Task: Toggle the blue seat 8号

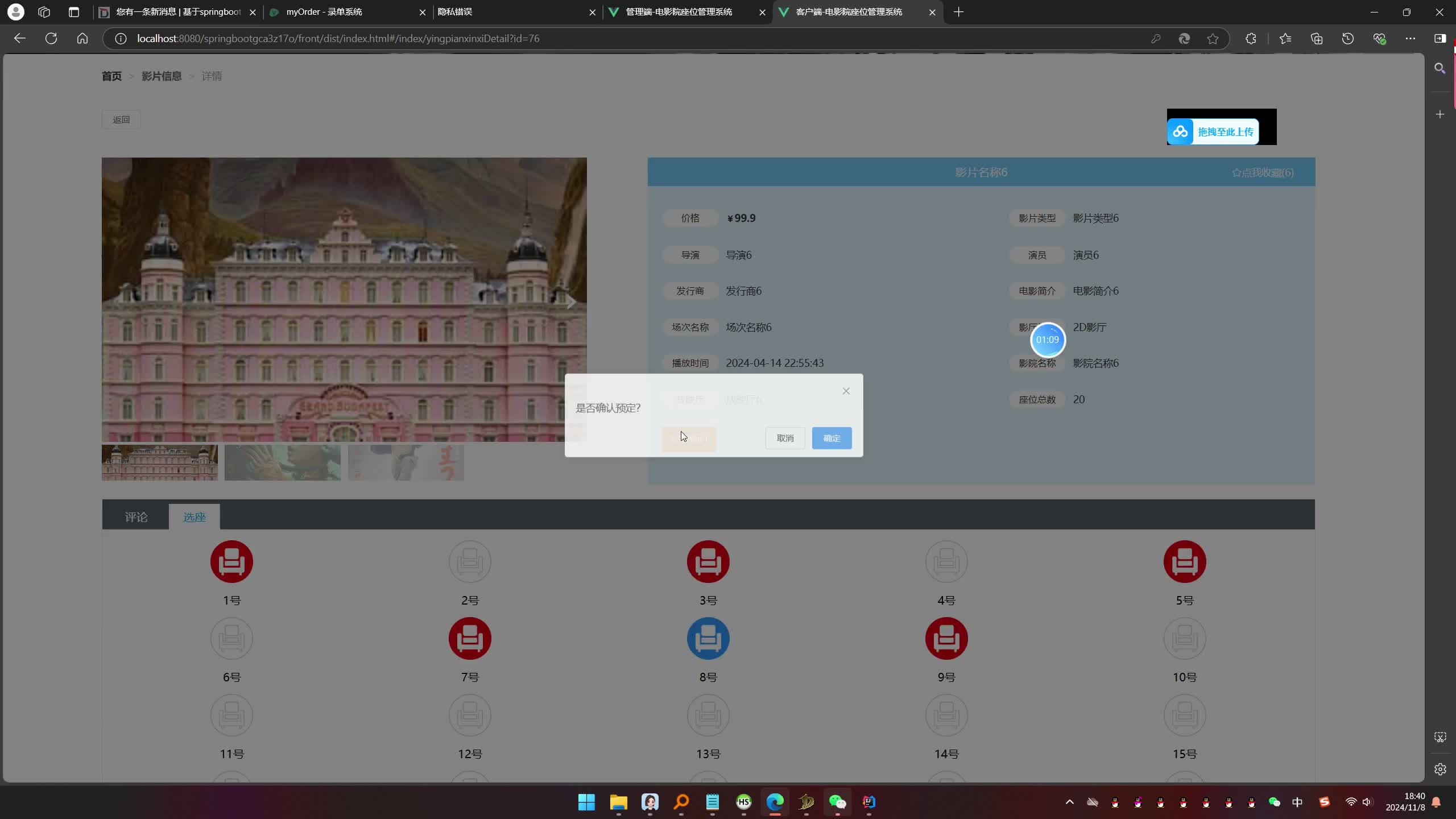Action: (708, 638)
